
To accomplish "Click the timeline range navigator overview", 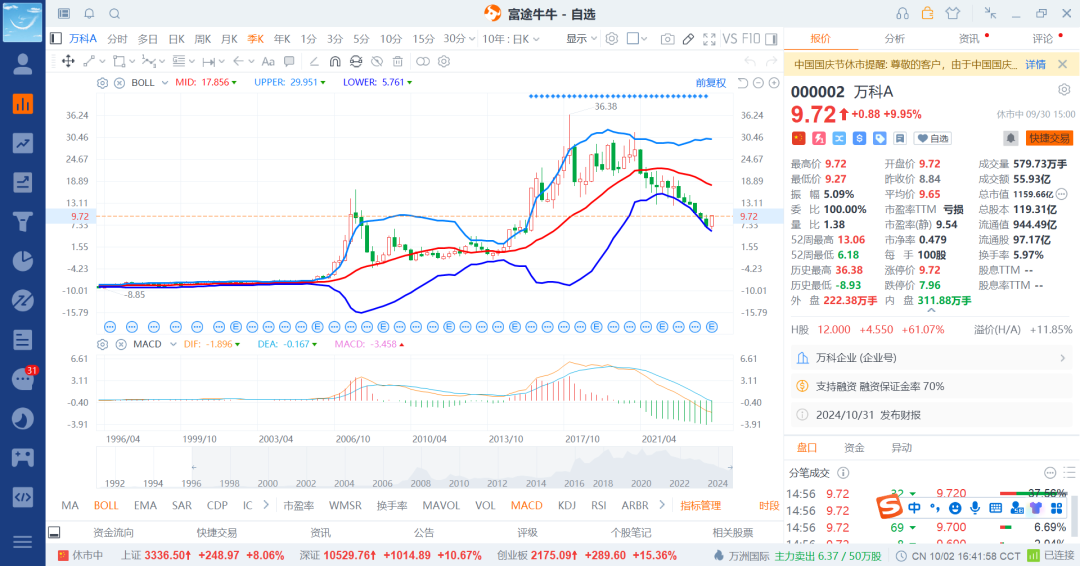I will pos(415,468).
